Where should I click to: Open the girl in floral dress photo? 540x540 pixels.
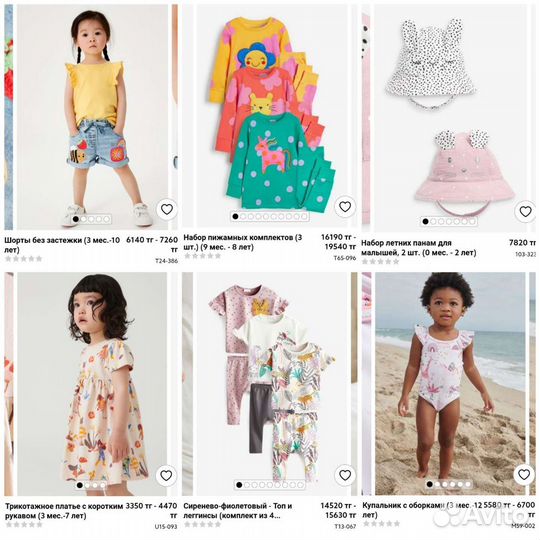[x=92, y=384]
